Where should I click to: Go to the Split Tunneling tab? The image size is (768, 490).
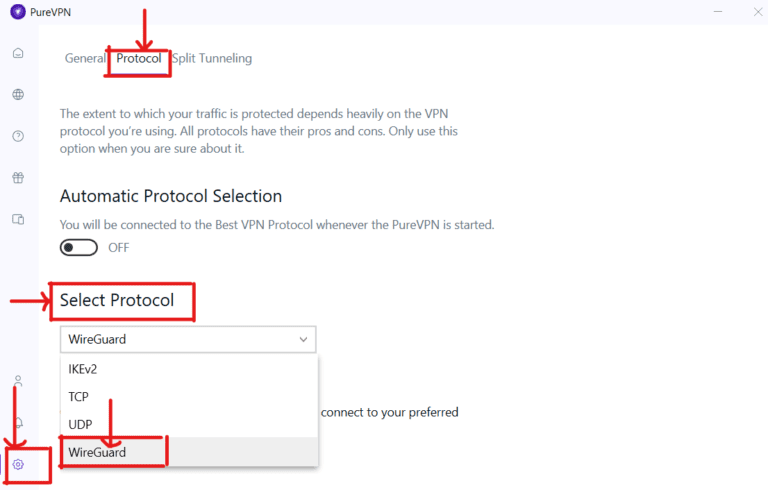tap(212, 58)
